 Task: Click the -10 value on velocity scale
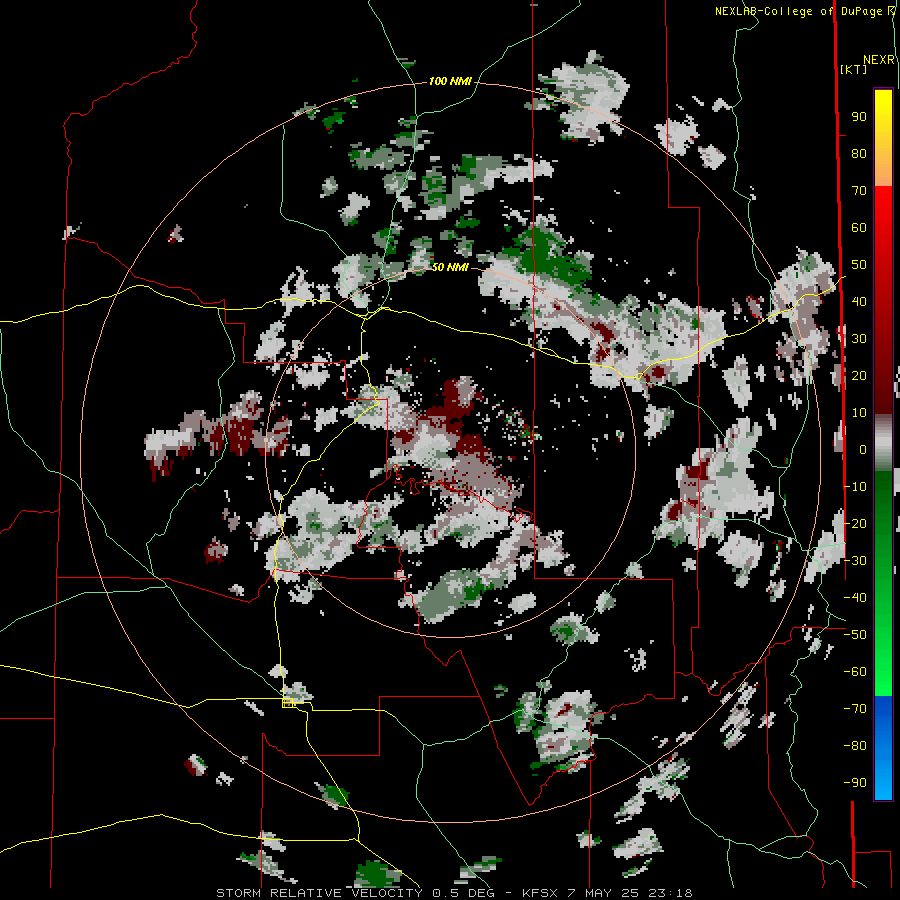pos(855,487)
